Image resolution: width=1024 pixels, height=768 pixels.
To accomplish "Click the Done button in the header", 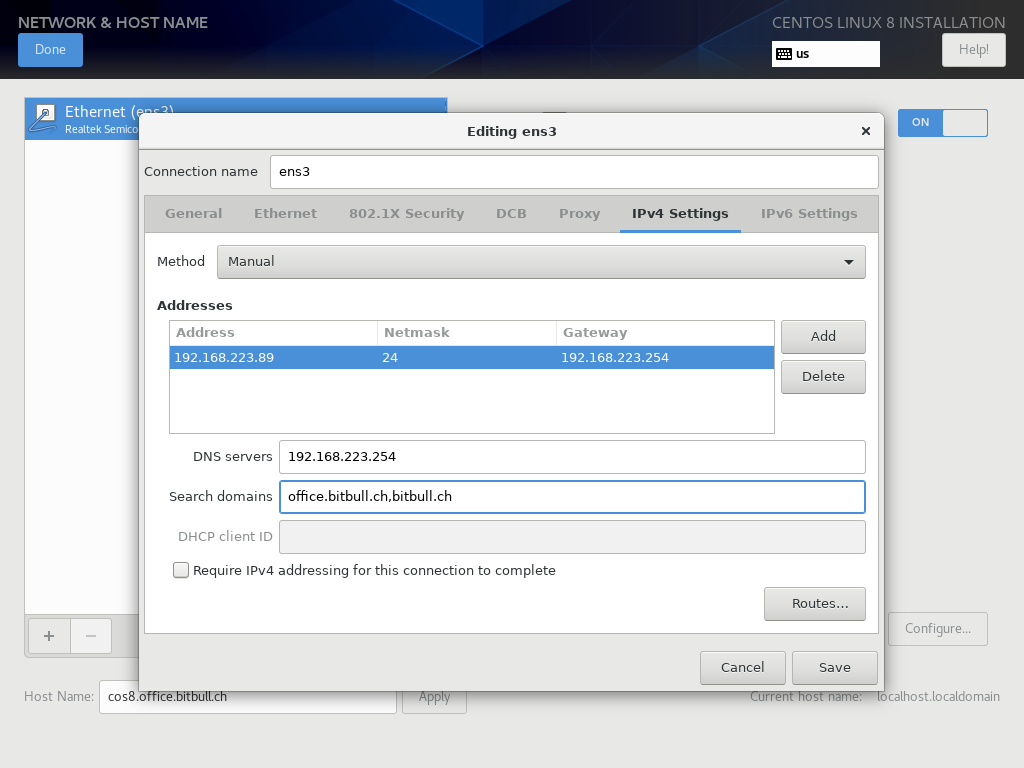I will pos(50,50).
